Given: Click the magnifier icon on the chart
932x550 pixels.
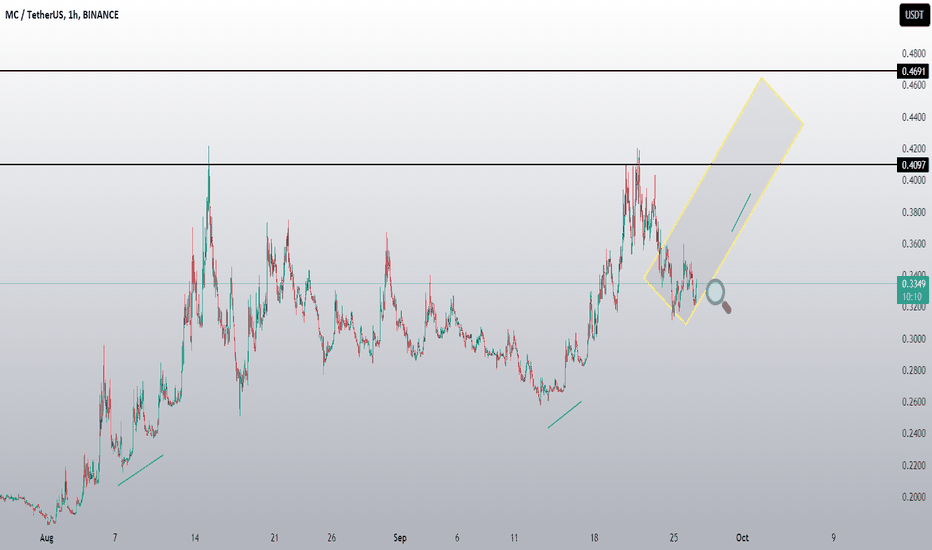Looking at the screenshot, I should (x=718, y=296).
